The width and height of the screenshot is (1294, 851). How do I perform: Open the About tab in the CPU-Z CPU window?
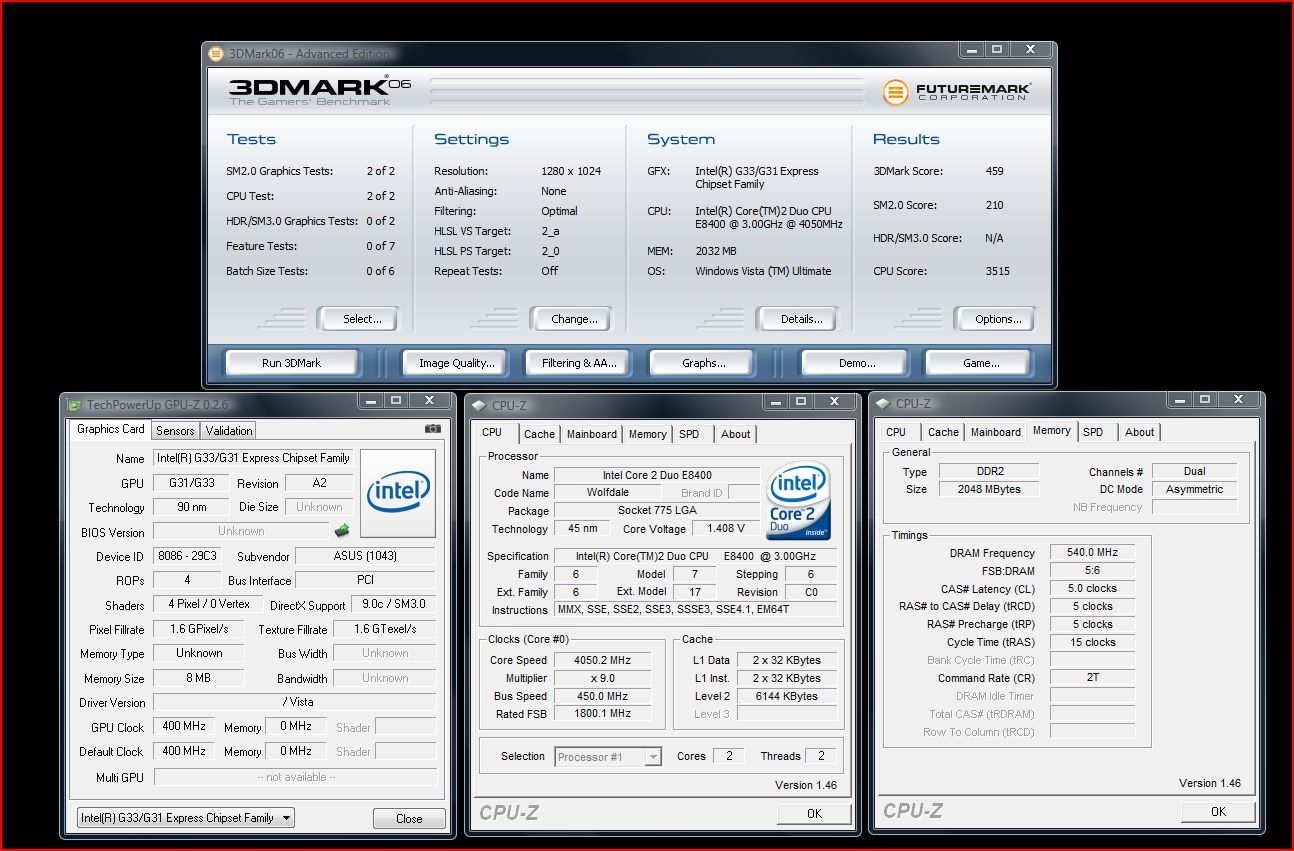736,434
